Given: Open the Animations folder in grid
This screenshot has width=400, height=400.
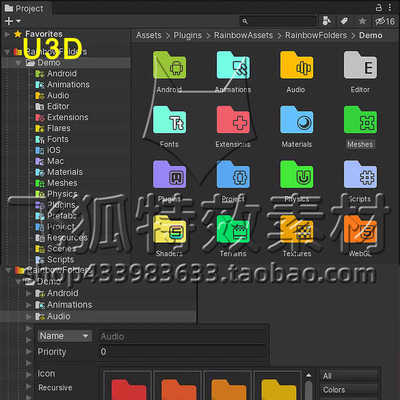Looking at the screenshot, I should click(233, 65).
